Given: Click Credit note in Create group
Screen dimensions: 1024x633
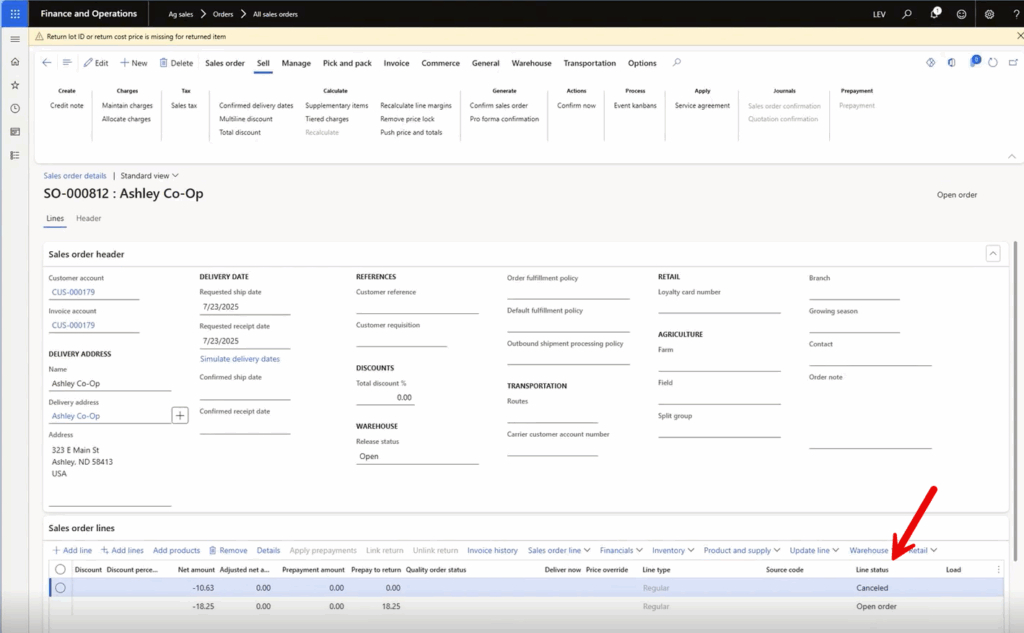Looking at the screenshot, I should tap(67, 106).
